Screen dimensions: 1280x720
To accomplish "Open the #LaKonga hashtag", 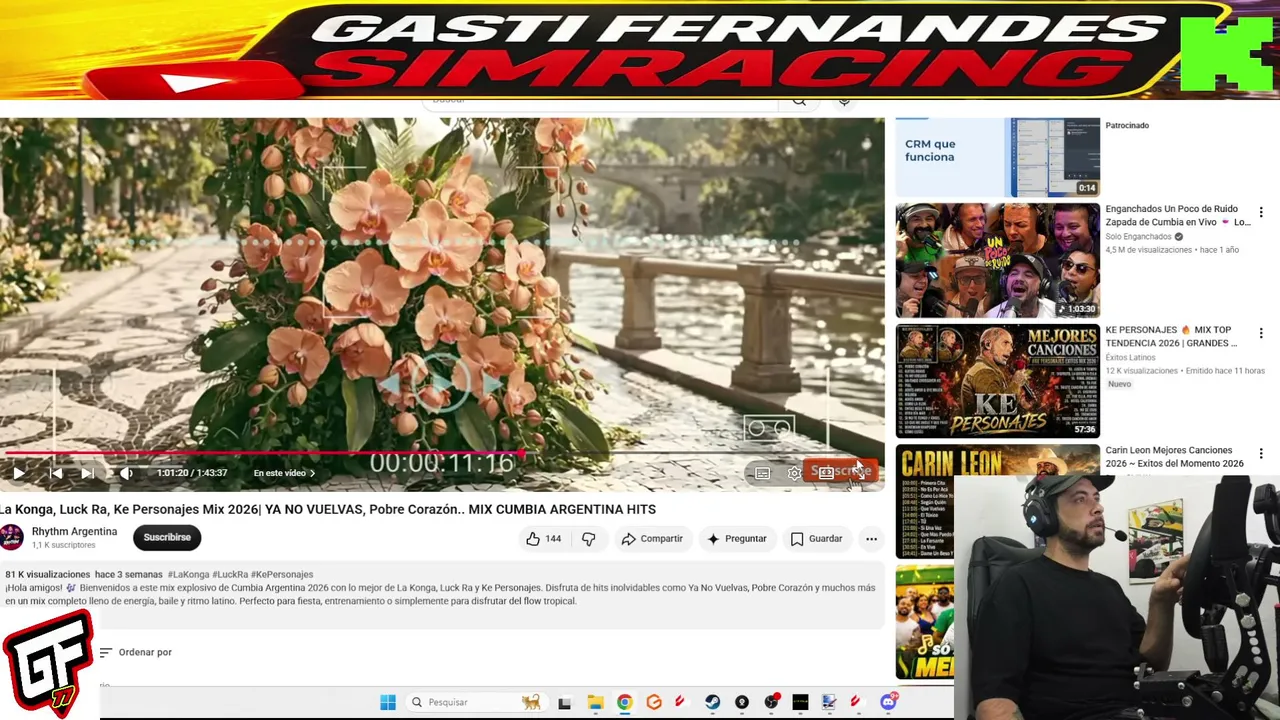I will (x=188, y=575).
